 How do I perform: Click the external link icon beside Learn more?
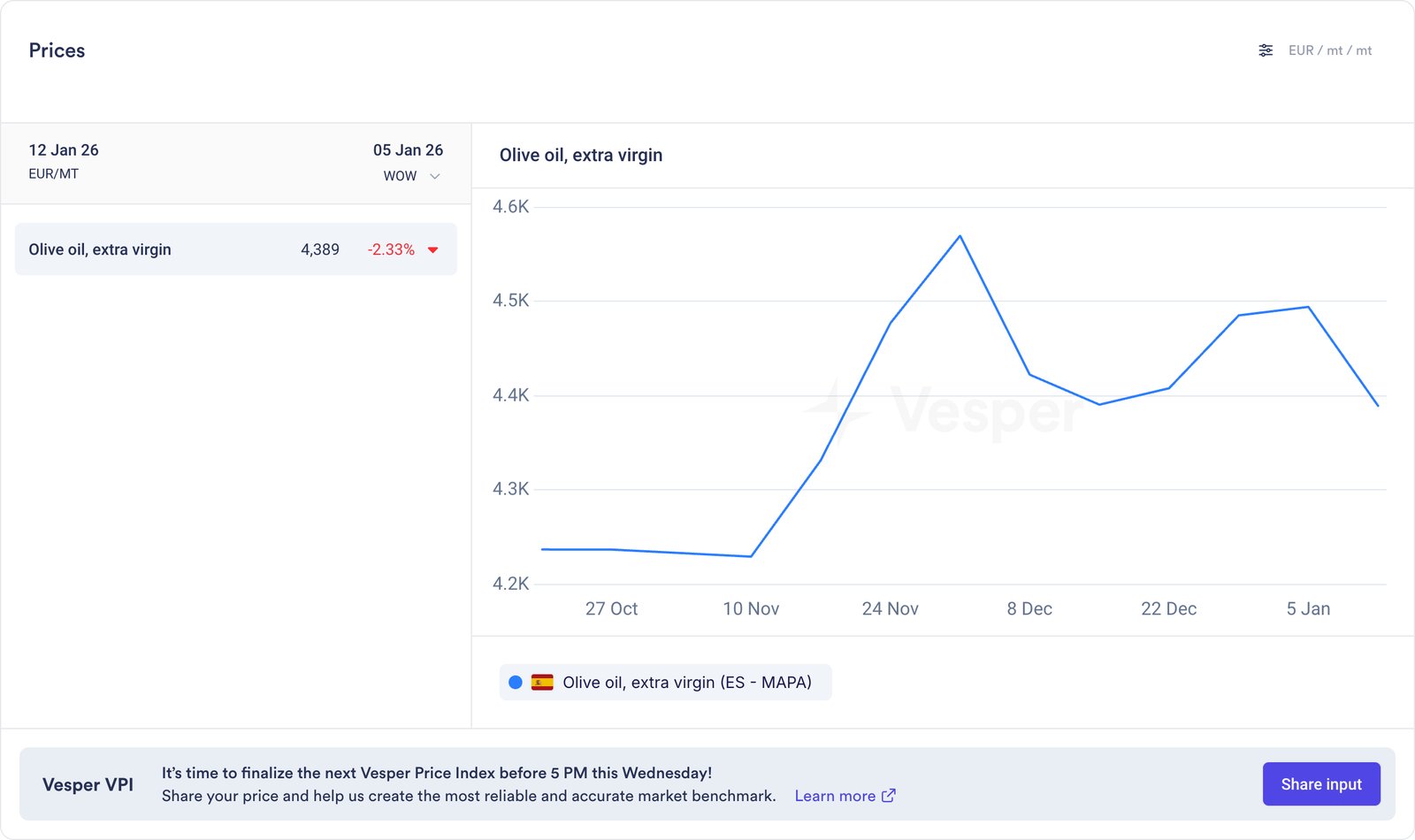[x=889, y=796]
